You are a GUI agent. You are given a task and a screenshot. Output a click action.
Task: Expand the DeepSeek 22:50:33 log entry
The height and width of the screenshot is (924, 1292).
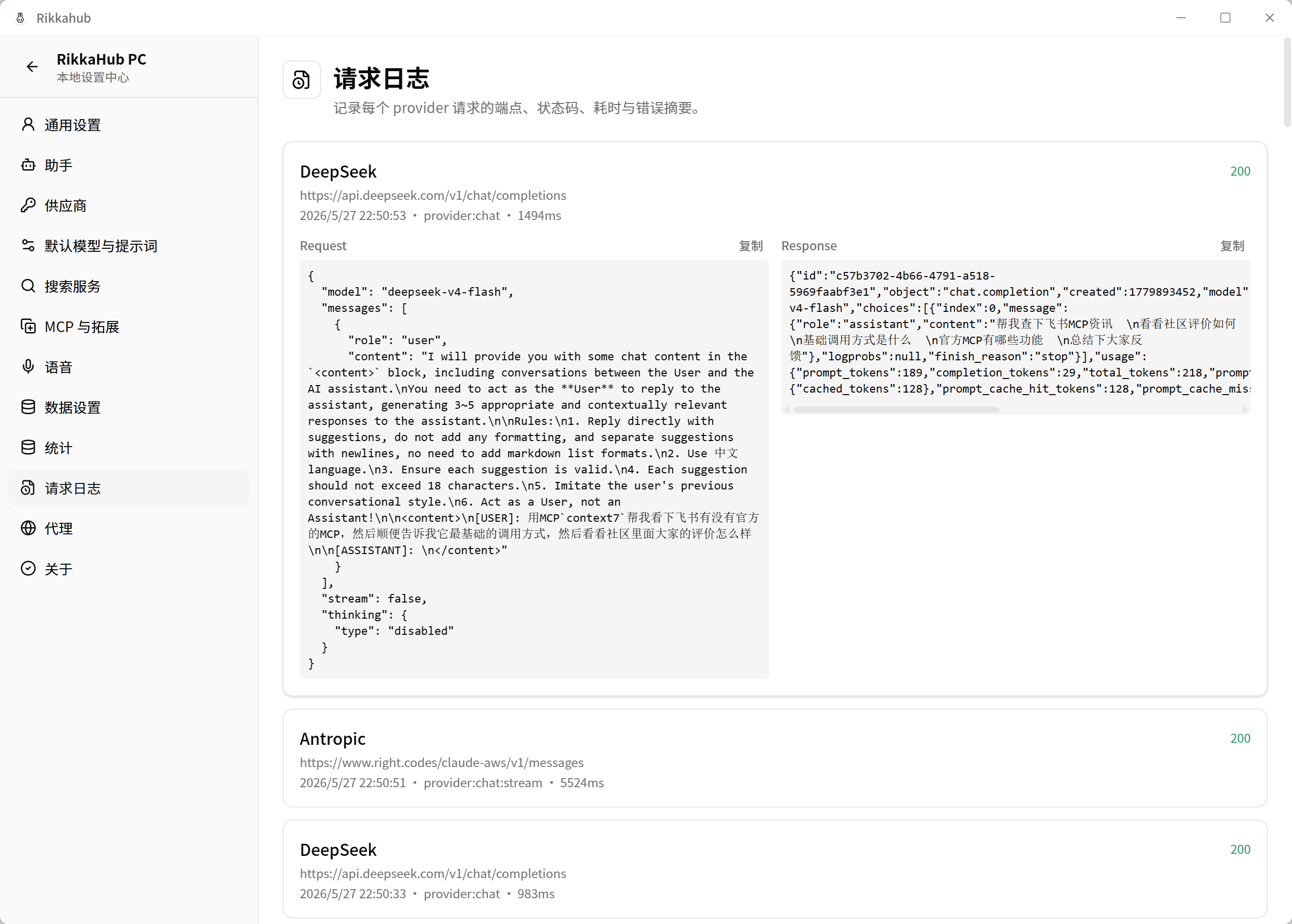tap(775, 869)
